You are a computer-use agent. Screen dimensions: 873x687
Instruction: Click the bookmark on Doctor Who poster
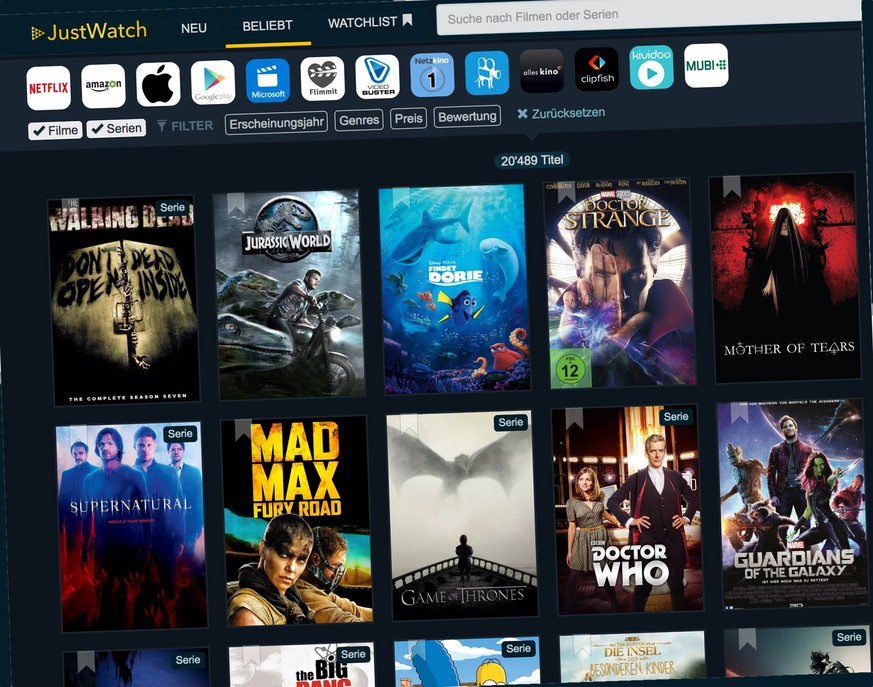(574, 419)
